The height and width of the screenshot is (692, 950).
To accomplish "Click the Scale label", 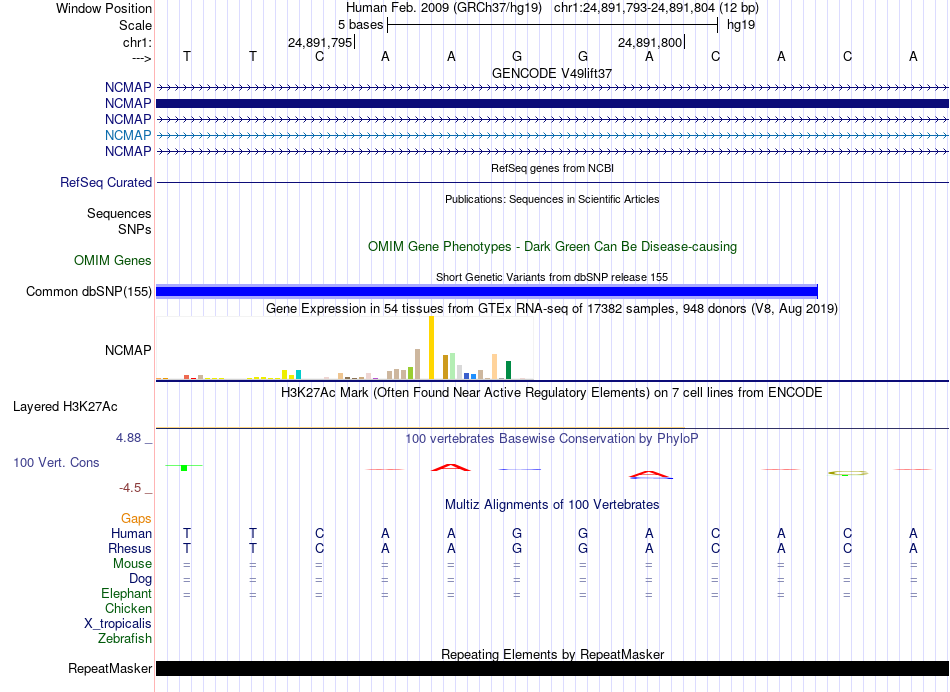I will [135, 25].
